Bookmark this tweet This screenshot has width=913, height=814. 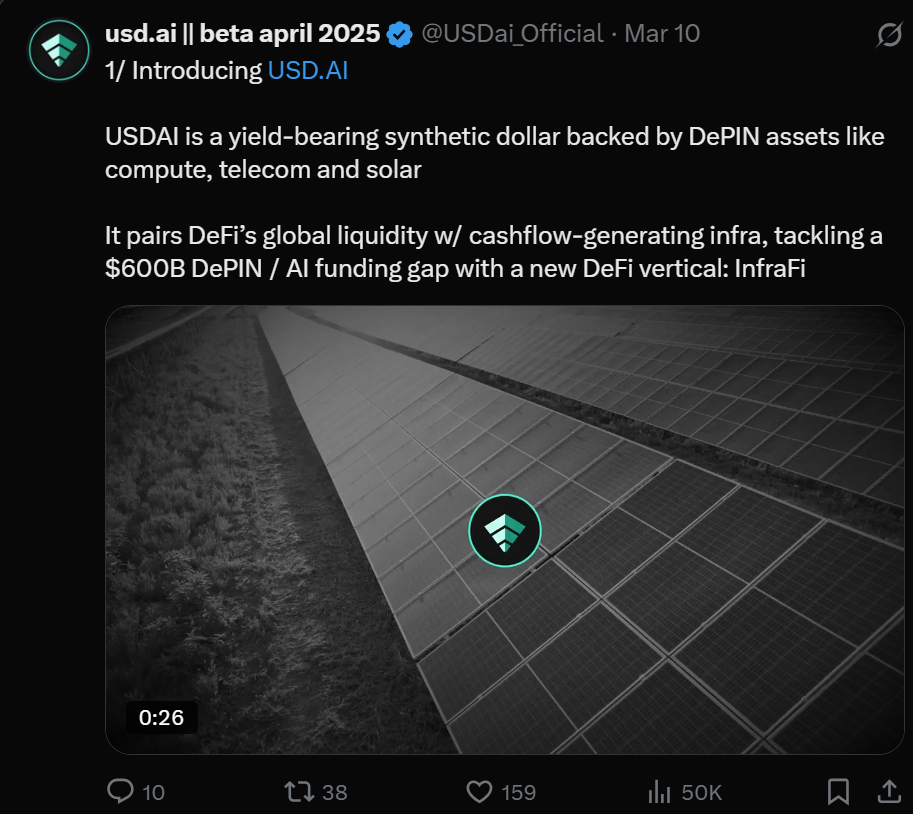tap(838, 792)
